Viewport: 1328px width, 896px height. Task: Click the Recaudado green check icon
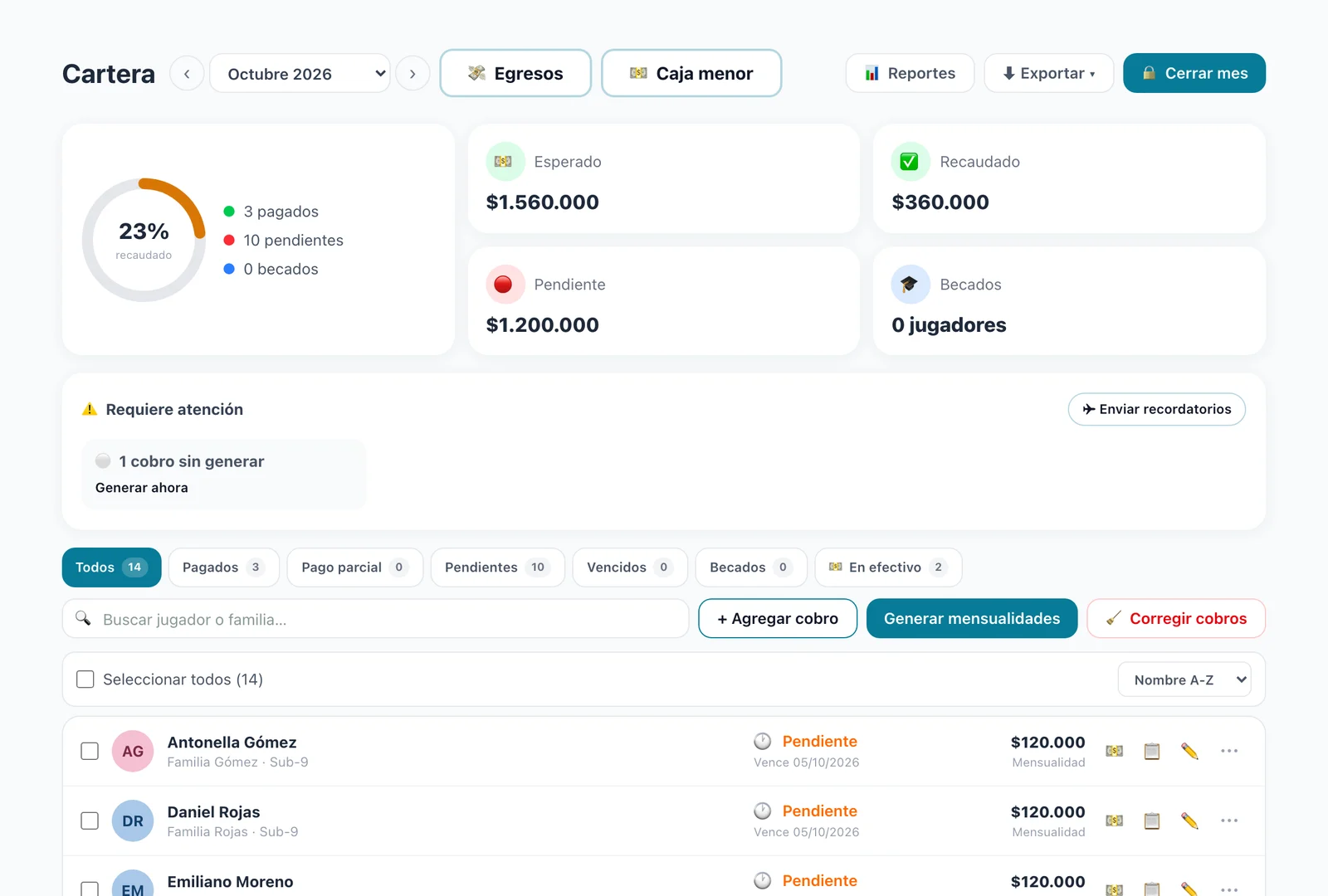[x=910, y=162]
